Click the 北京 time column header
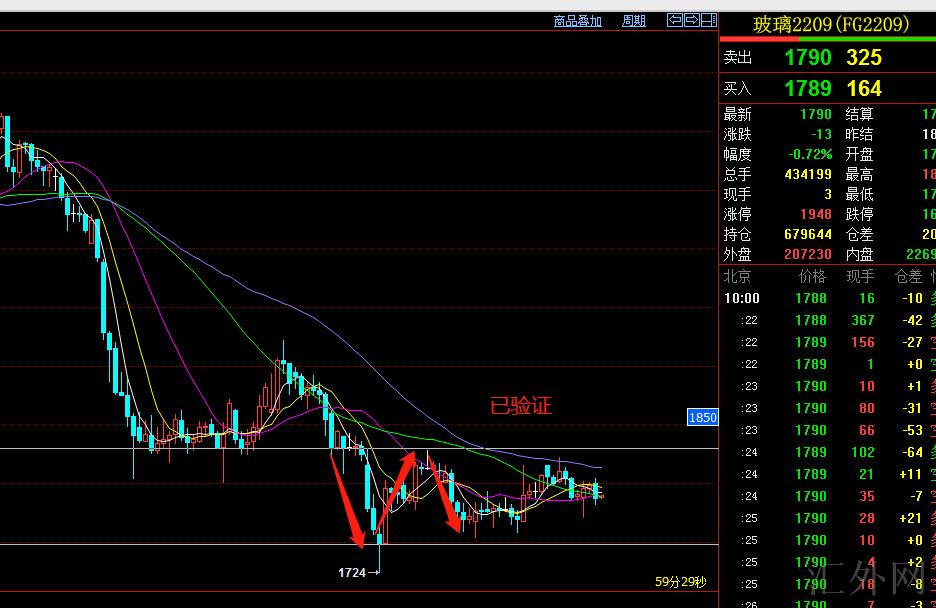 [x=737, y=276]
